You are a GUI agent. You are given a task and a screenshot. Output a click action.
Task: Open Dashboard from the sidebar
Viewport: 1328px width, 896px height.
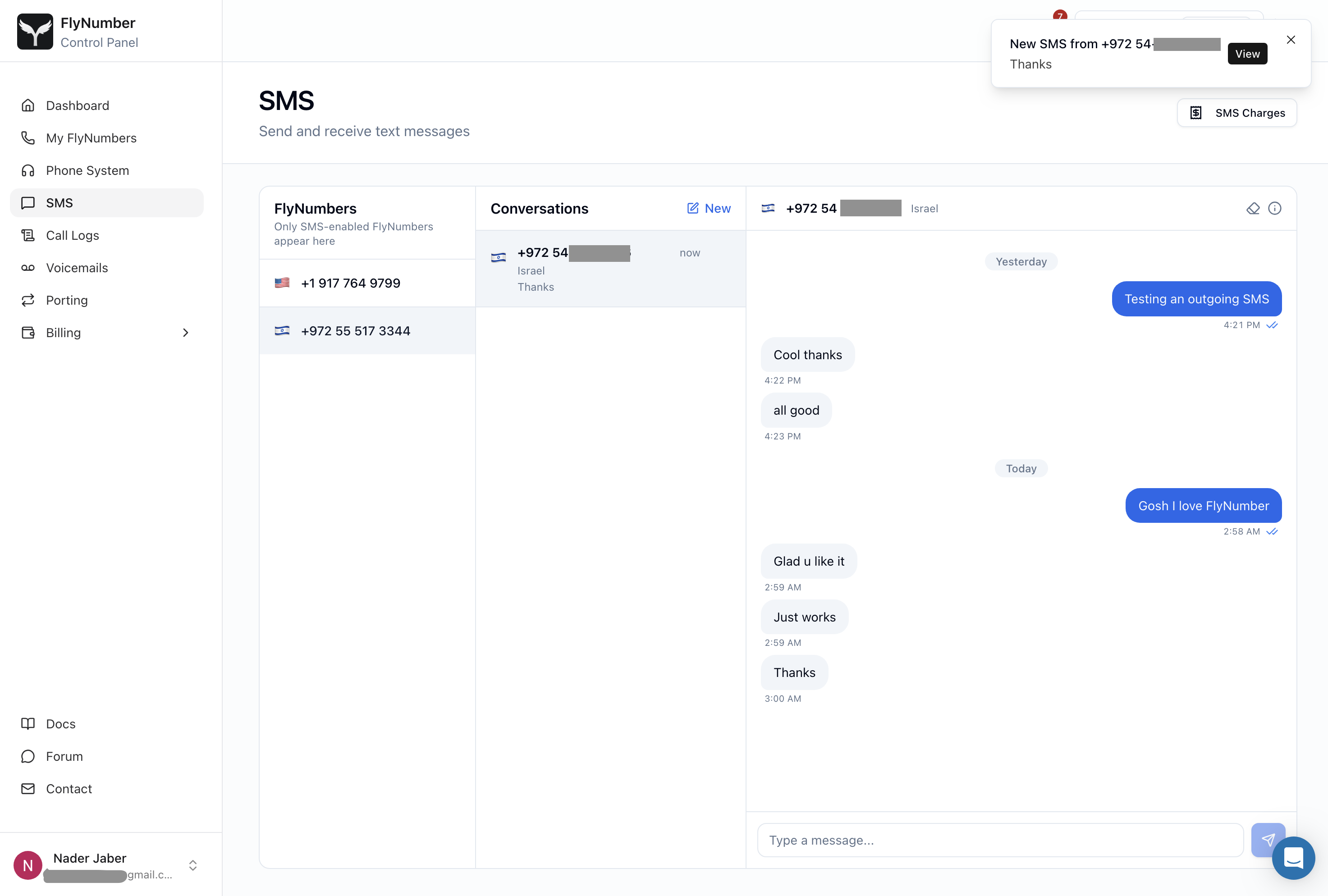click(x=106, y=106)
